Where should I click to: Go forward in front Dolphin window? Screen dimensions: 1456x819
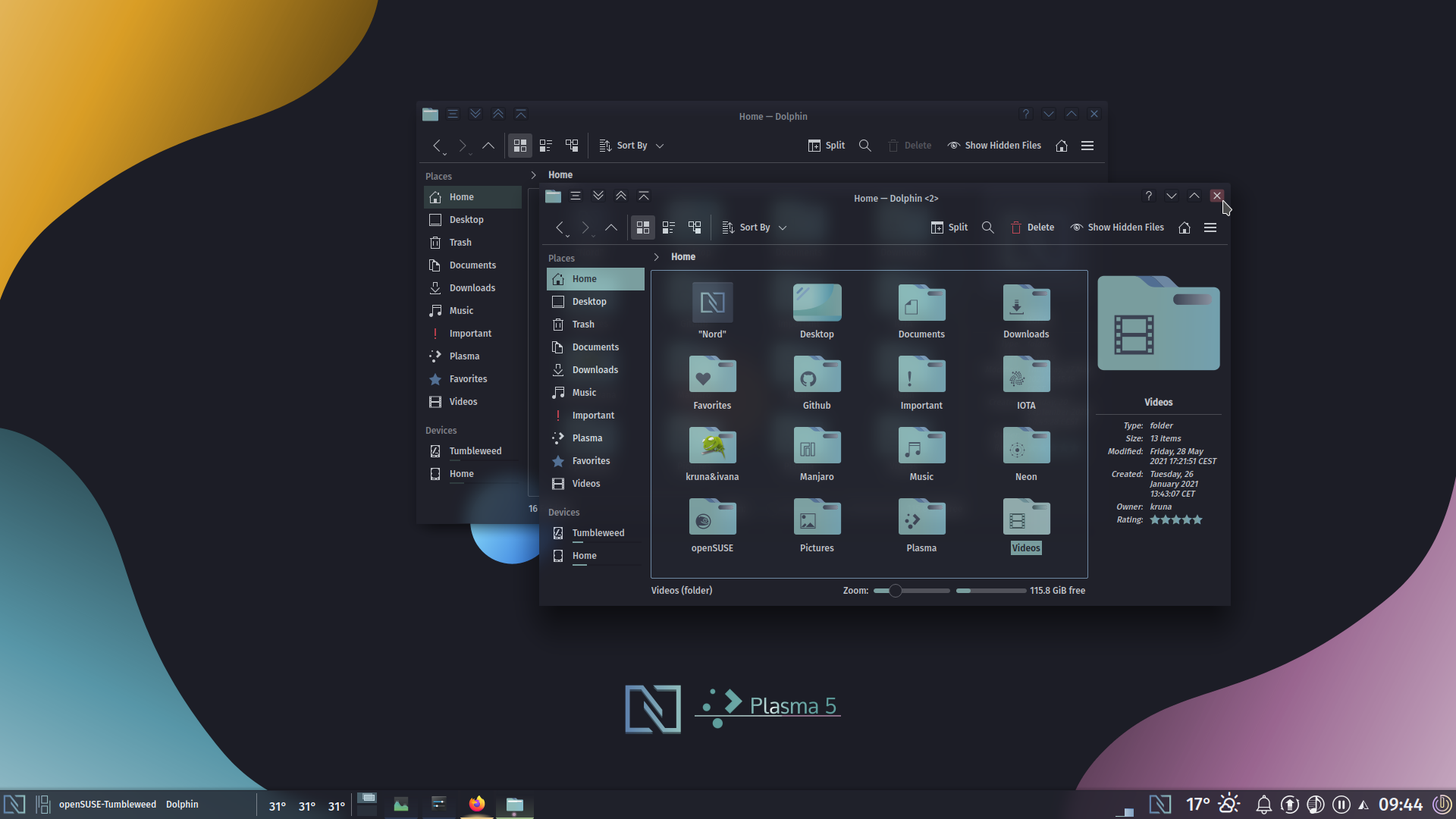(x=585, y=227)
